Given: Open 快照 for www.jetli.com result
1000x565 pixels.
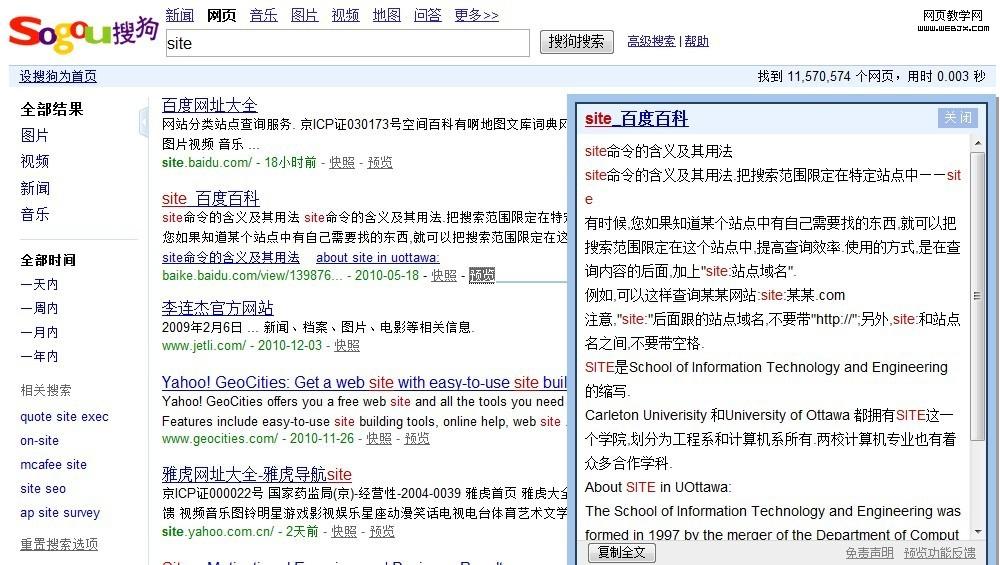Looking at the screenshot, I should point(347,346).
